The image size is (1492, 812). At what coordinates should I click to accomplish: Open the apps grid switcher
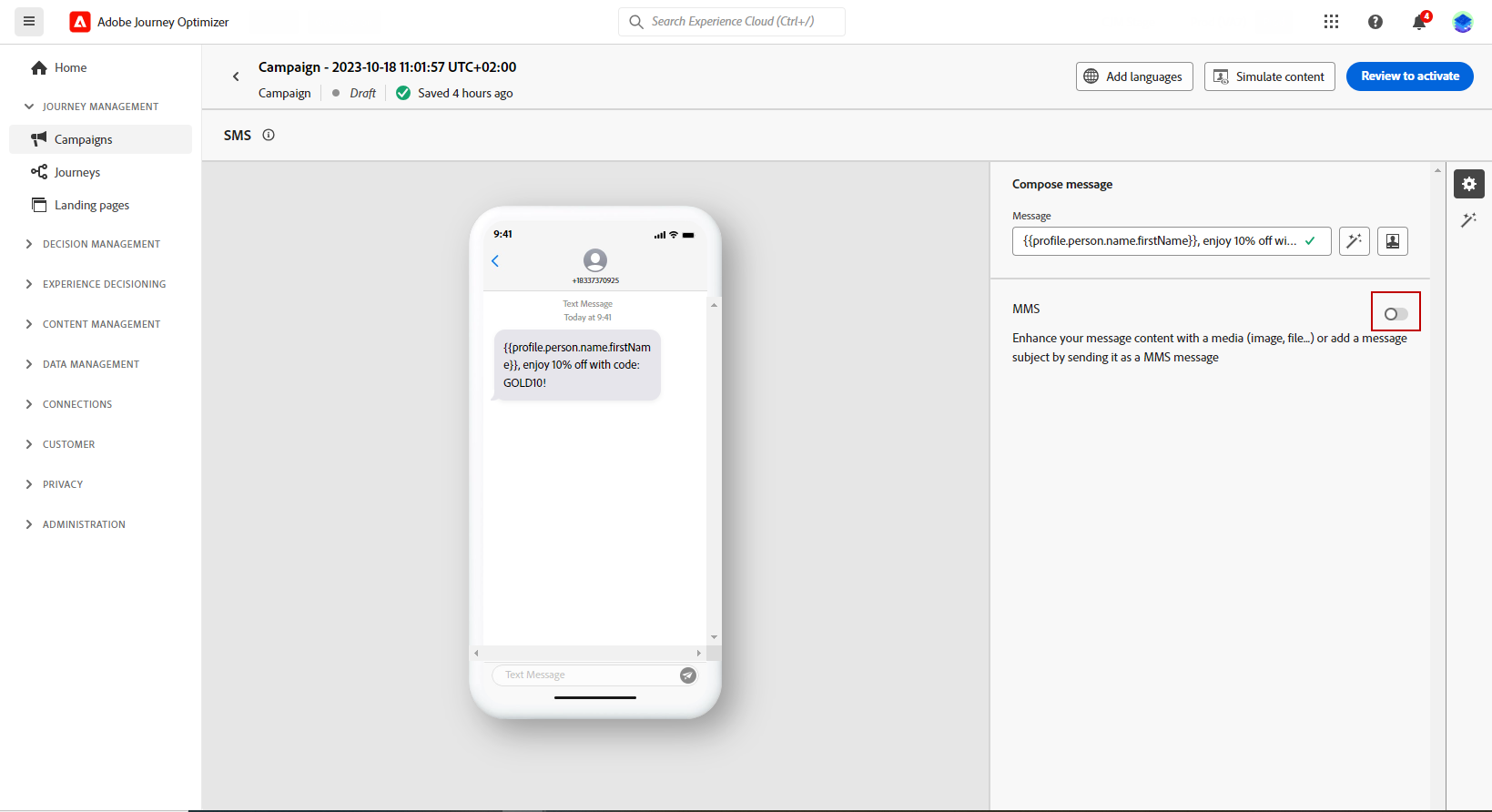tap(1331, 22)
